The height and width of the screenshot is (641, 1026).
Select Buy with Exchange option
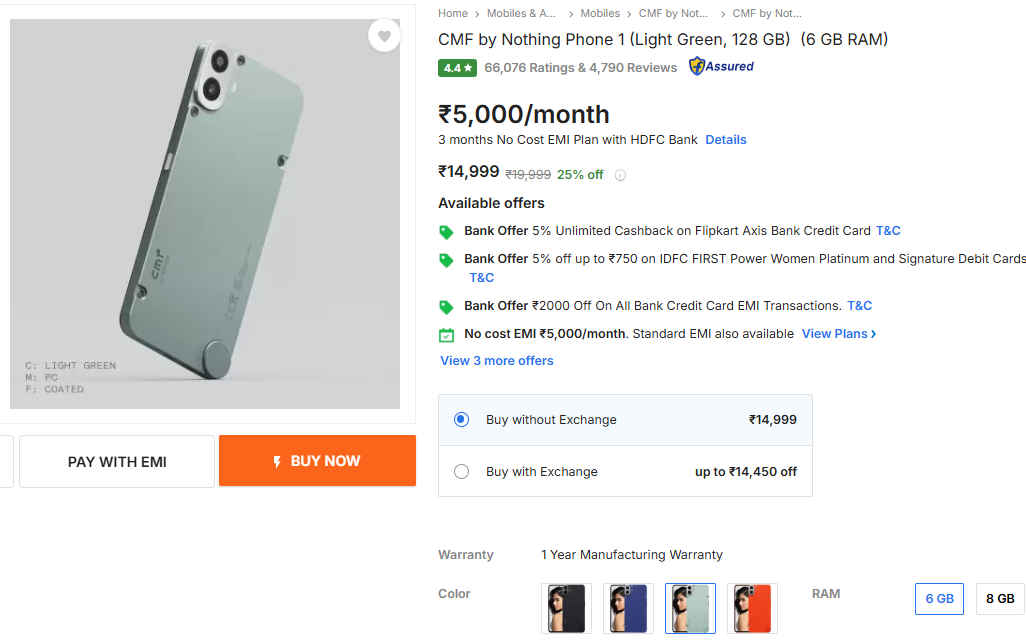(461, 472)
